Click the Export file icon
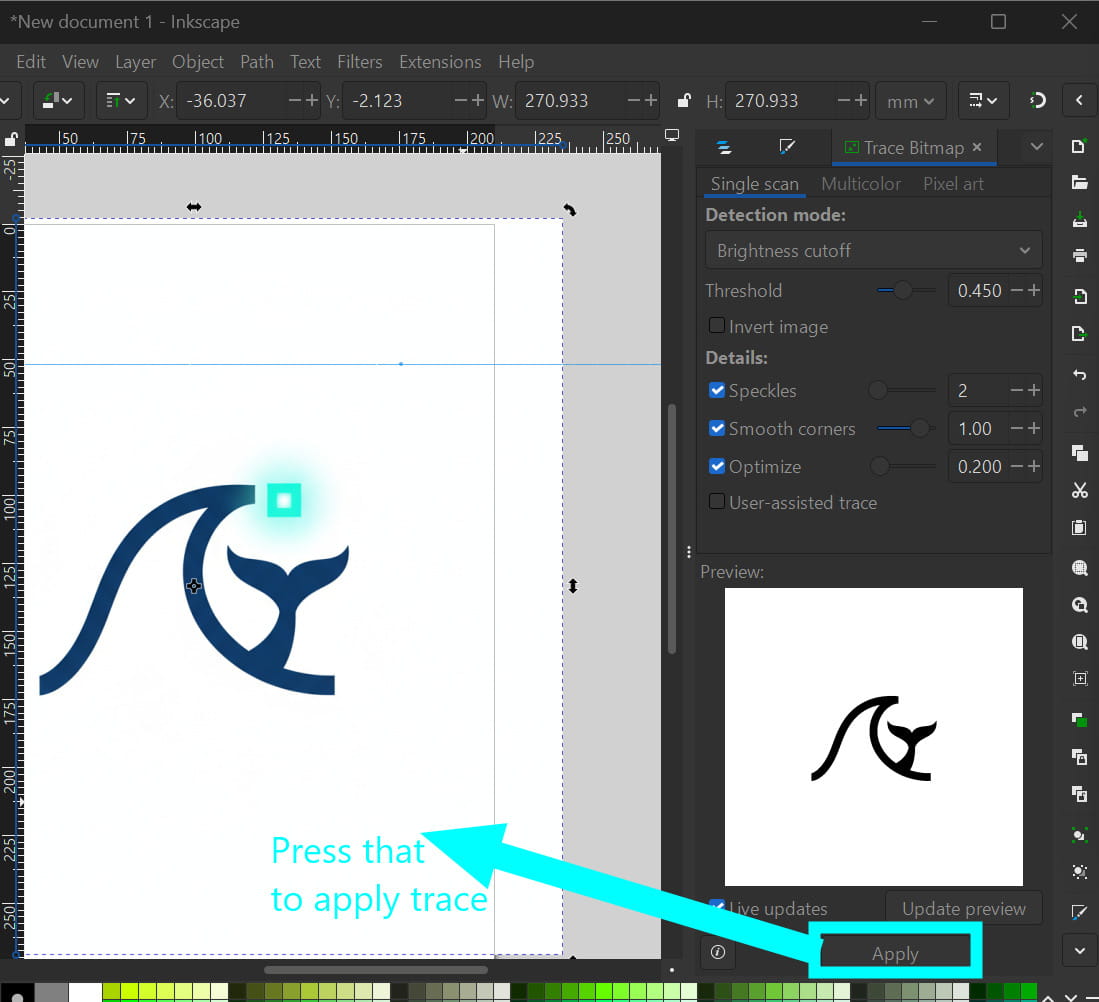Image resolution: width=1099 pixels, height=1002 pixels. [1079, 333]
